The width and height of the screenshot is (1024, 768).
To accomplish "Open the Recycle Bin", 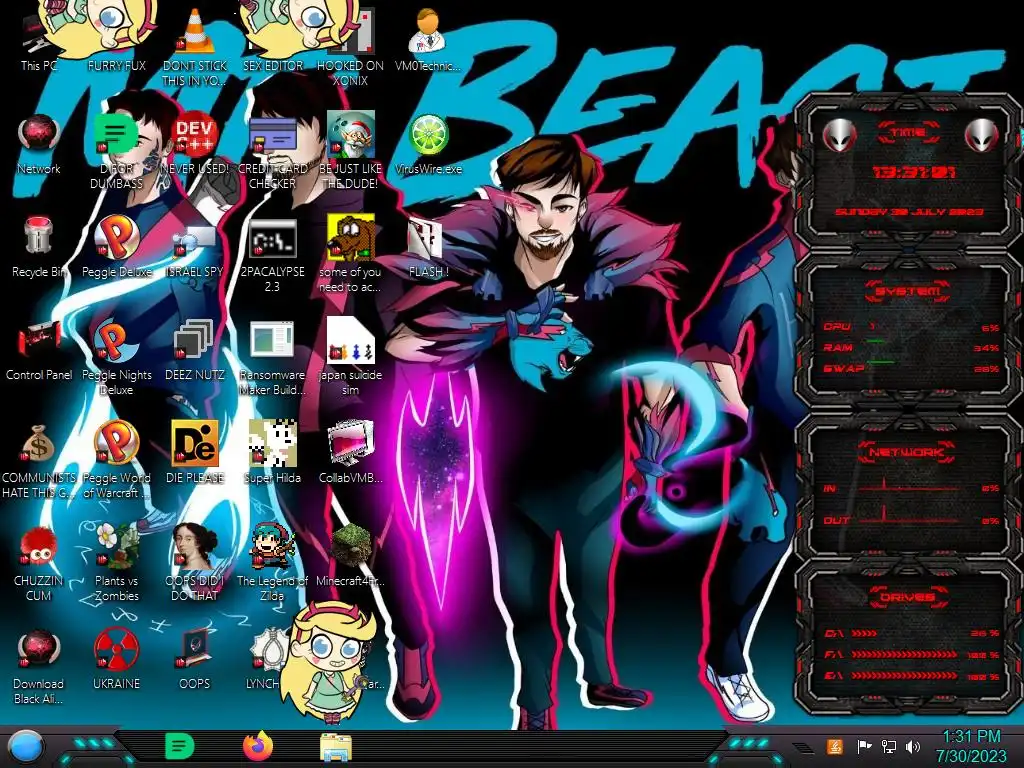I will click(39, 247).
